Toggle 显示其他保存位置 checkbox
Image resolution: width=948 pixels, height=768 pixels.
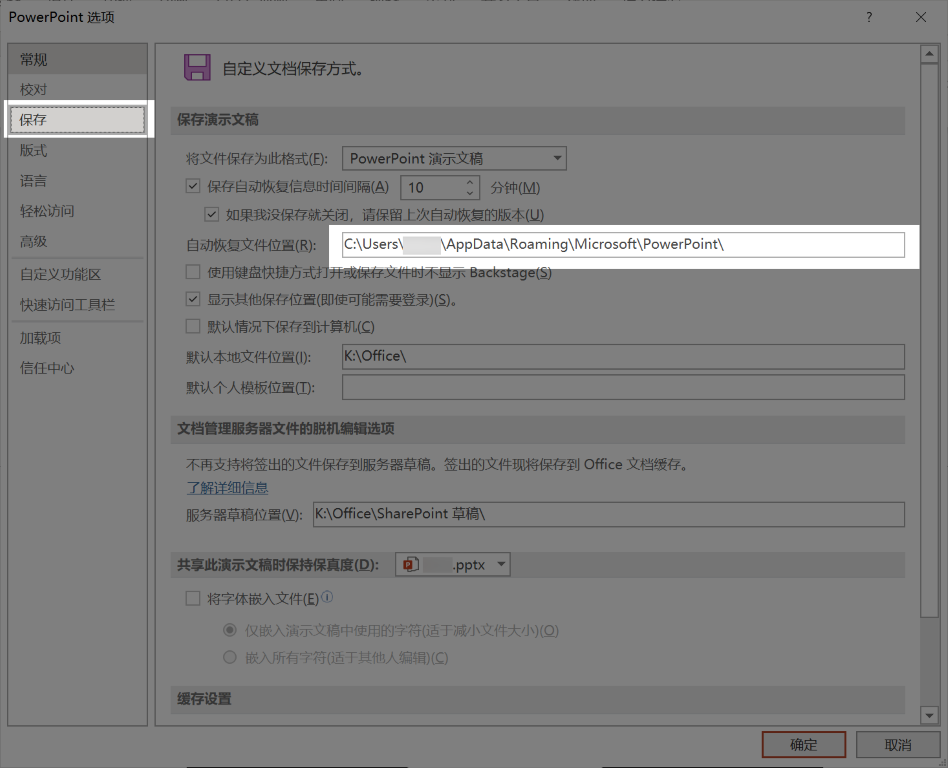(193, 299)
